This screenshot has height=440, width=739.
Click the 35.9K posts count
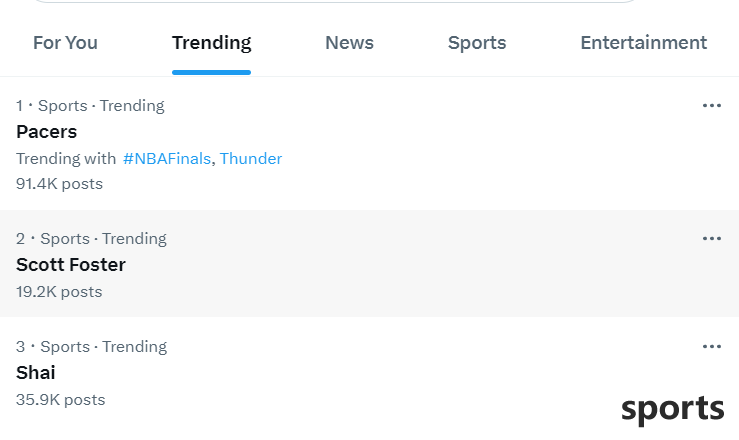coord(60,400)
